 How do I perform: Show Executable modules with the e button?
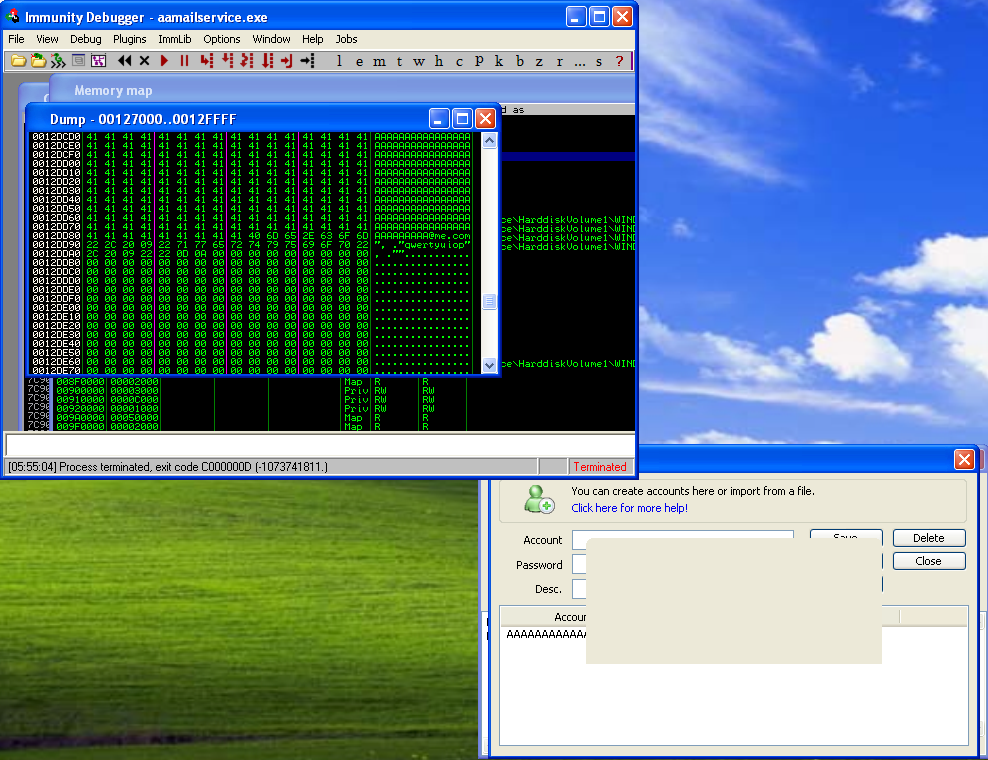pos(359,61)
